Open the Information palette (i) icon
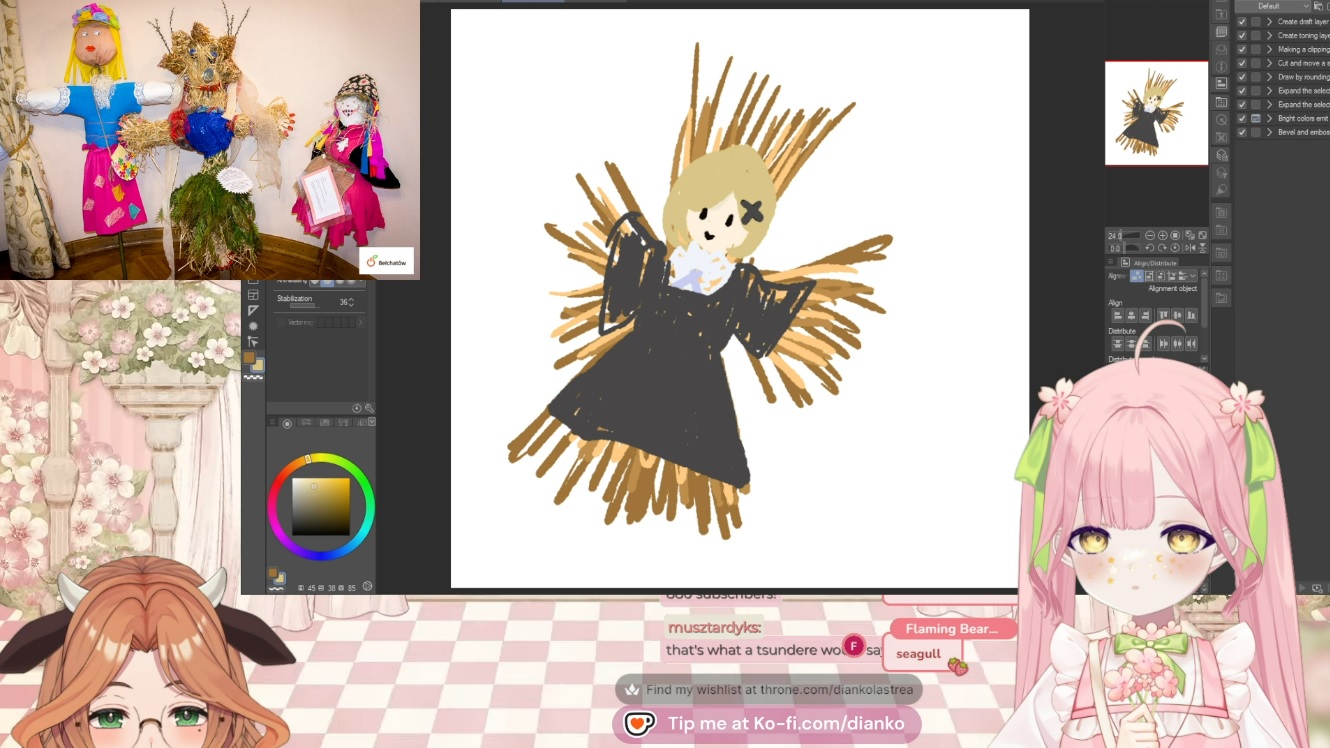The height and width of the screenshot is (748, 1330). click(x=1221, y=67)
